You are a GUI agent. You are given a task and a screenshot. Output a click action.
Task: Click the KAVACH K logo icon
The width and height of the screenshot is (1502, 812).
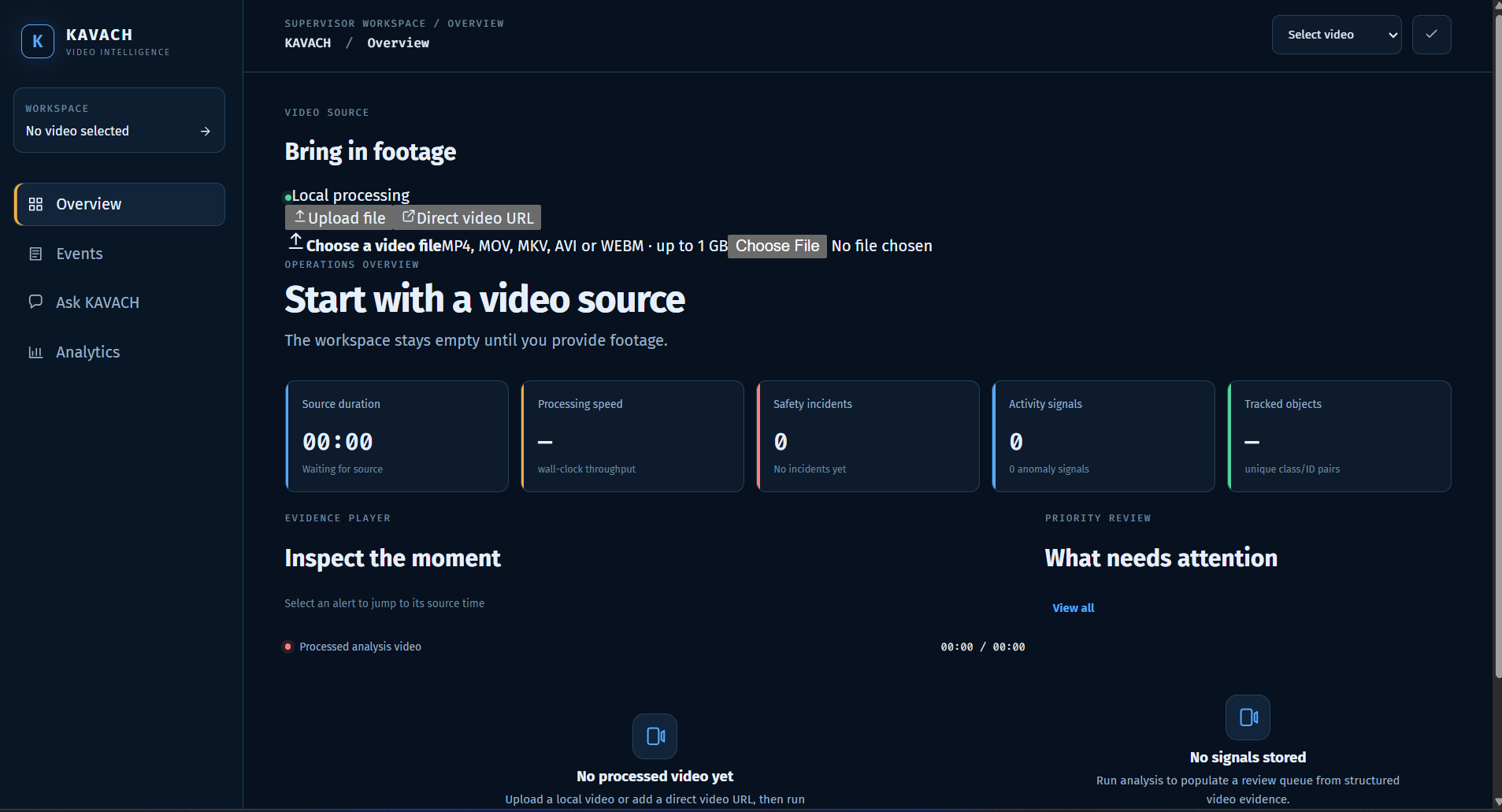pyautogui.click(x=38, y=42)
